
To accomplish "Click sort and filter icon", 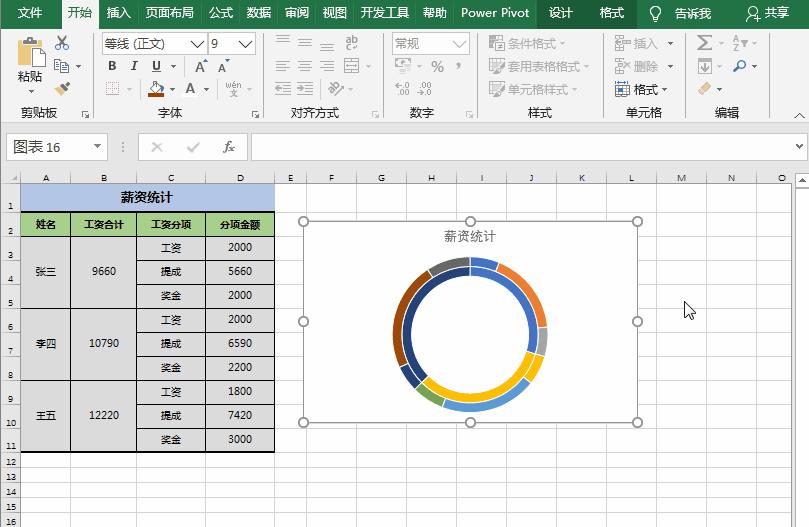I will [x=740, y=43].
